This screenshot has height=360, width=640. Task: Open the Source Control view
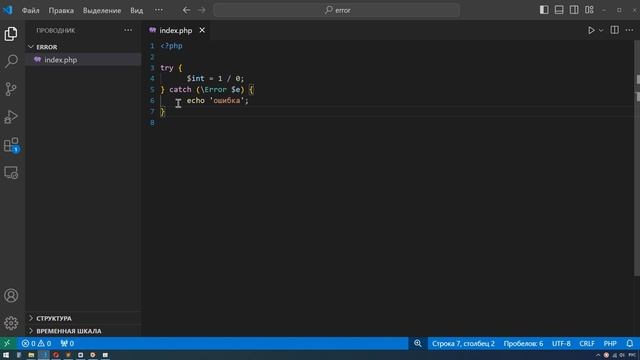tap(11, 89)
